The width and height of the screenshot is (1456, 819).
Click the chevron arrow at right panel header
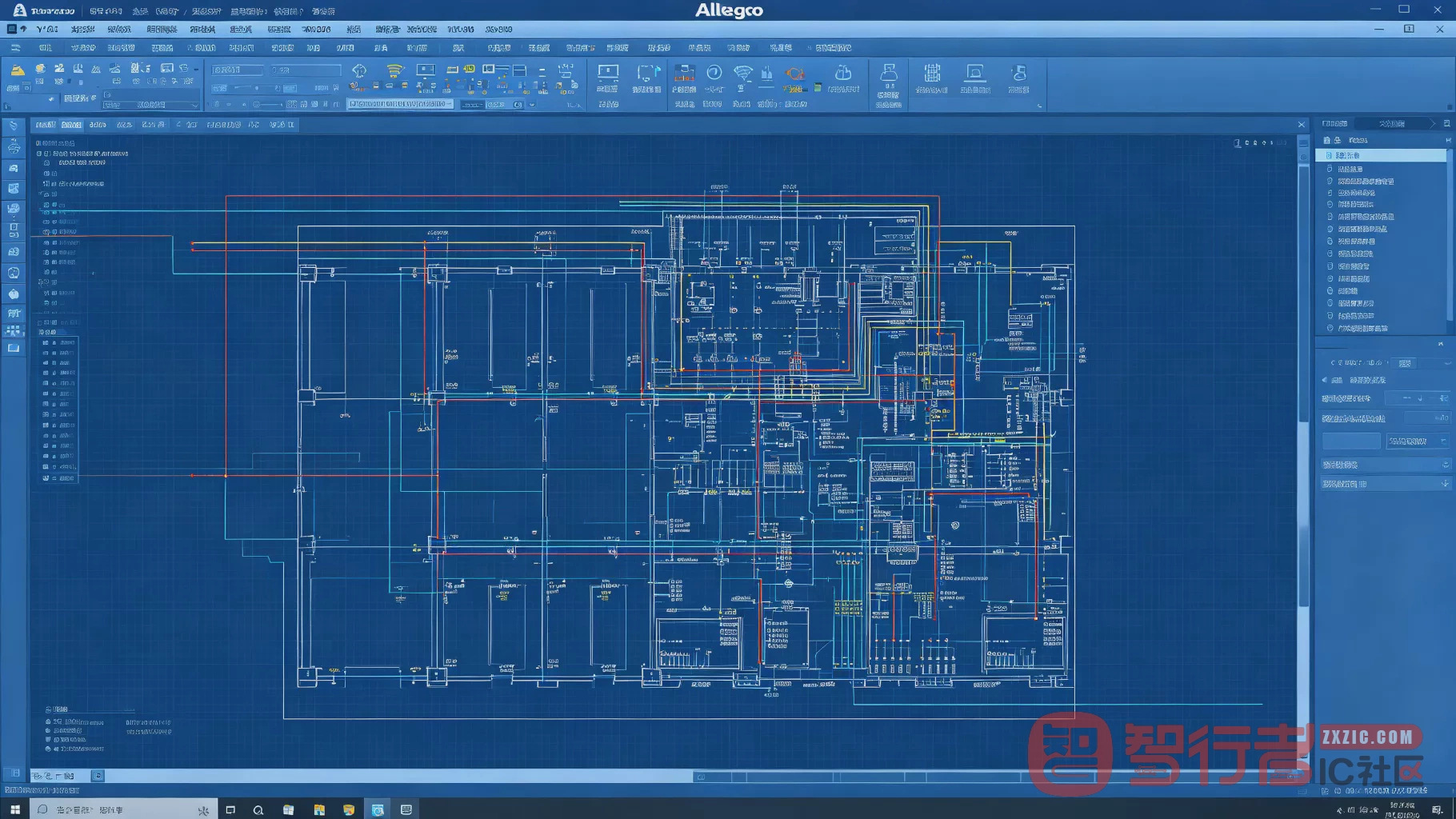click(x=1432, y=123)
